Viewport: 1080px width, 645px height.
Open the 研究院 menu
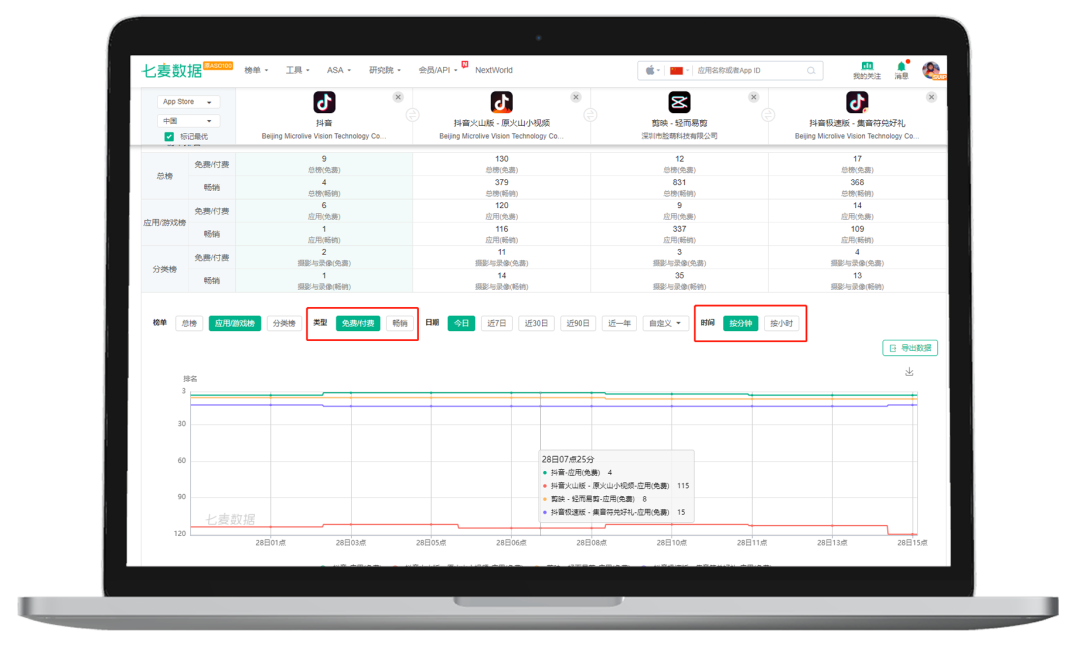(x=384, y=70)
